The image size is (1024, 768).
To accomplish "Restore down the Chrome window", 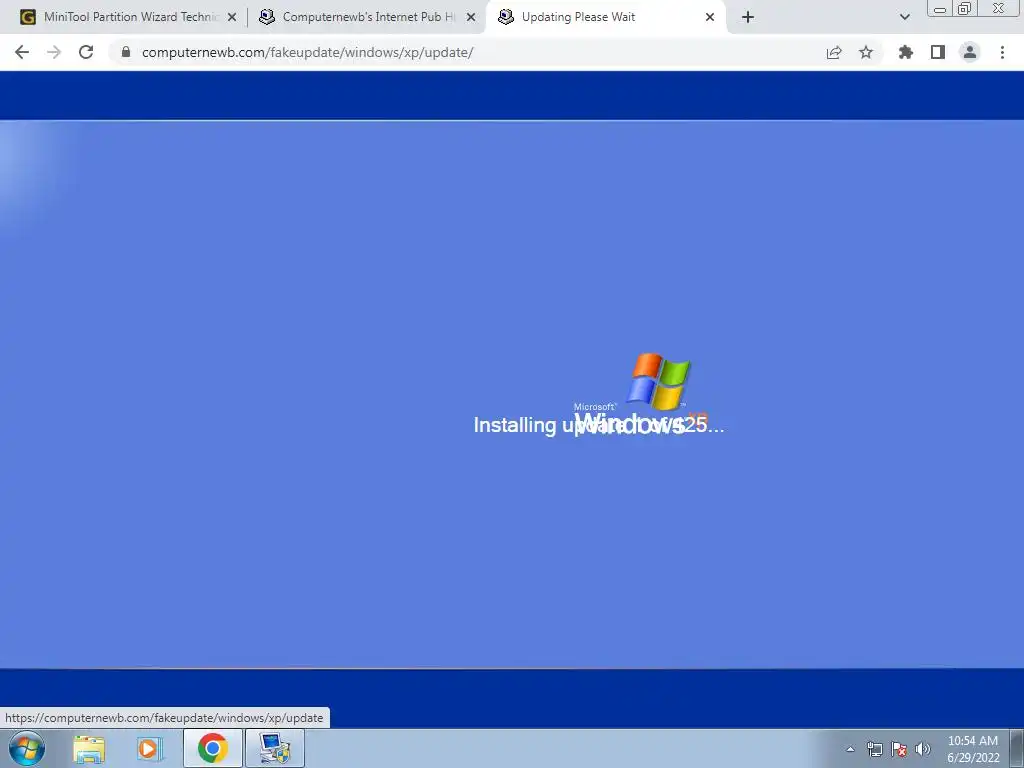I will [x=964, y=8].
